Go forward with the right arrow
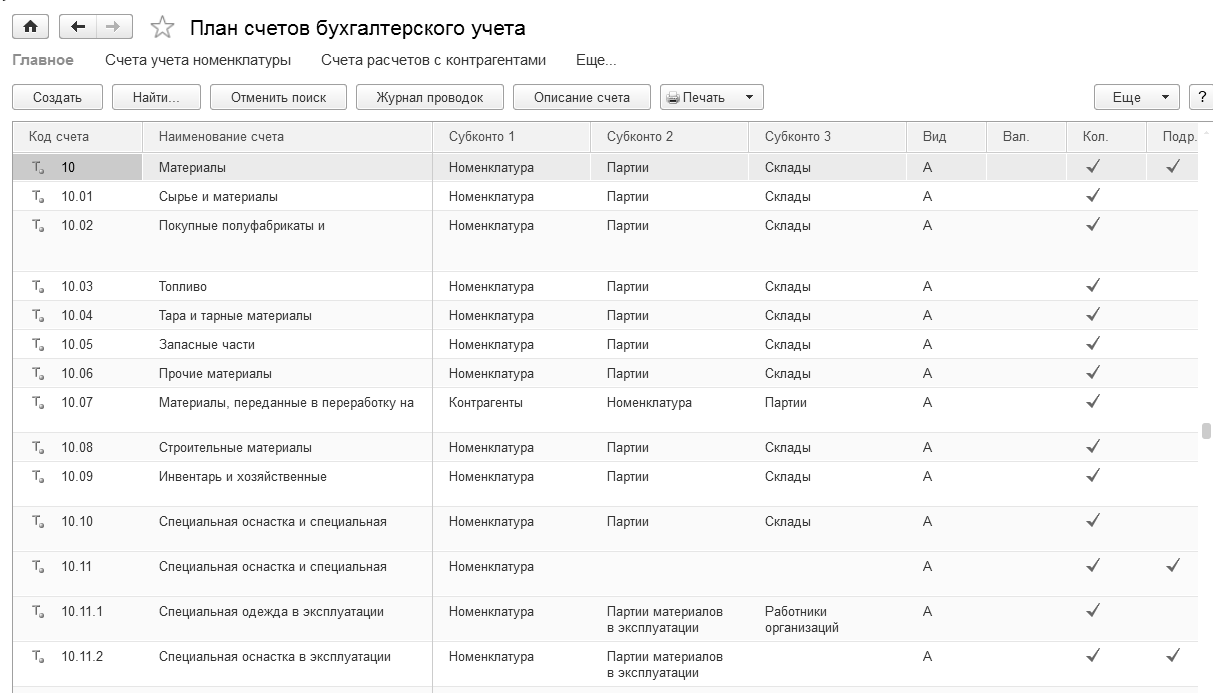This screenshot has width=1213, height=693. pyautogui.click(x=114, y=28)
